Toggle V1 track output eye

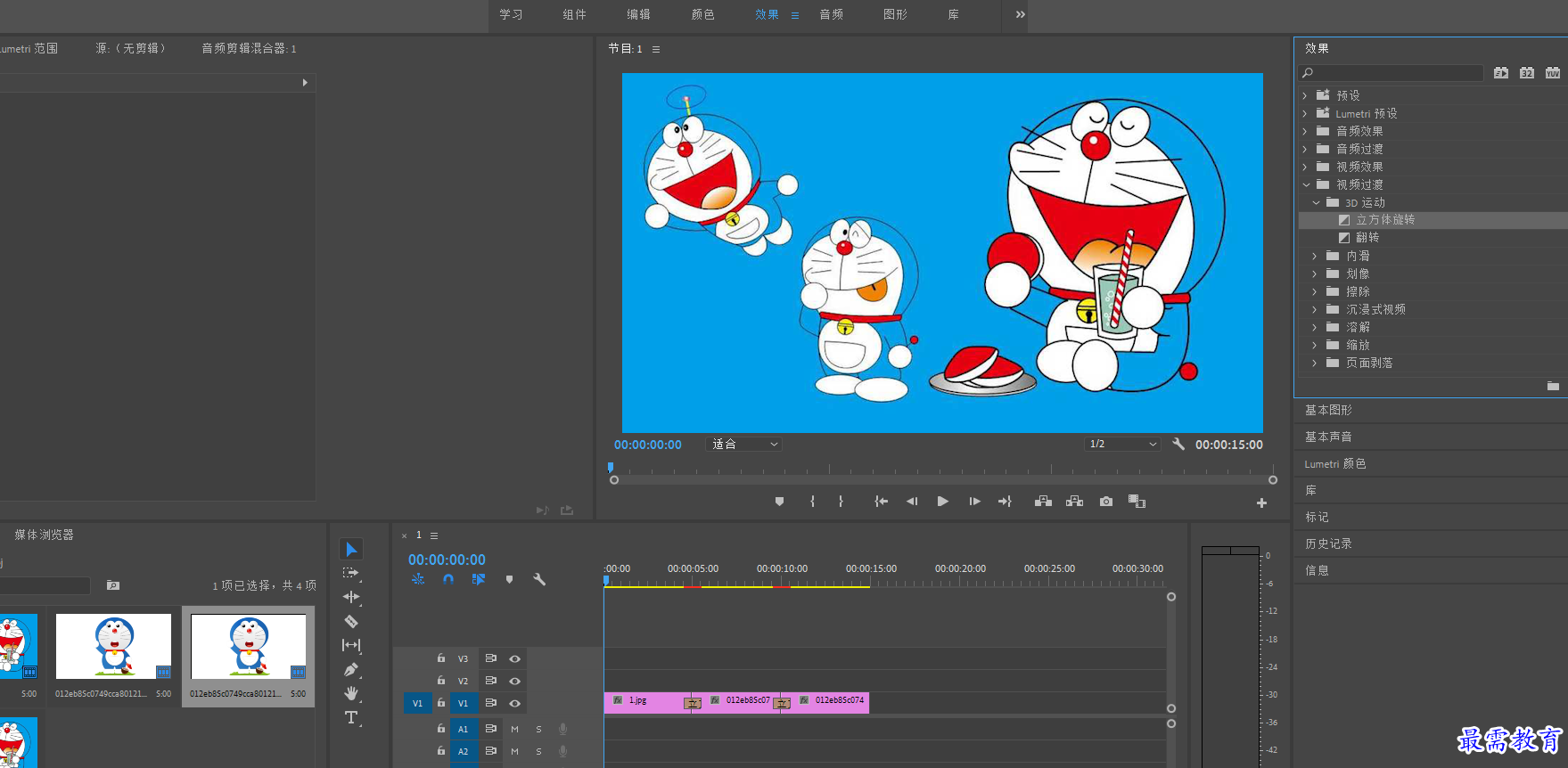pos(514,703)
